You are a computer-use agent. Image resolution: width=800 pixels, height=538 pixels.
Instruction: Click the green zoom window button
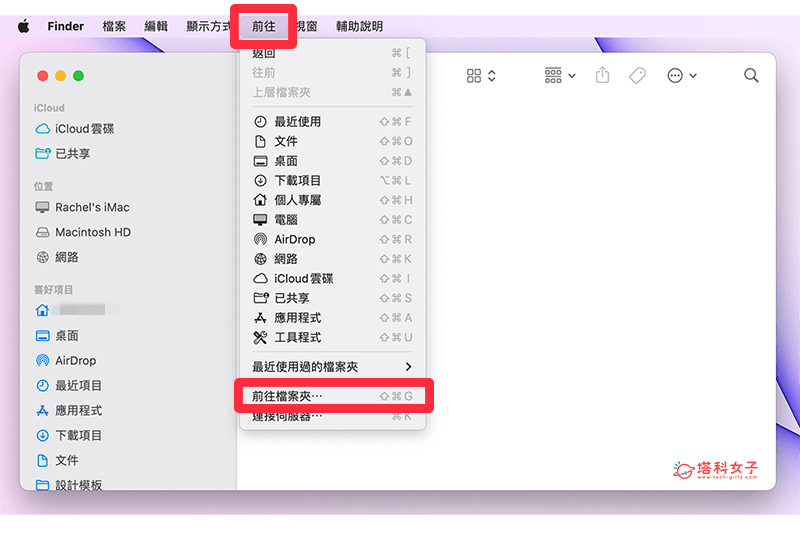point(78,76)
